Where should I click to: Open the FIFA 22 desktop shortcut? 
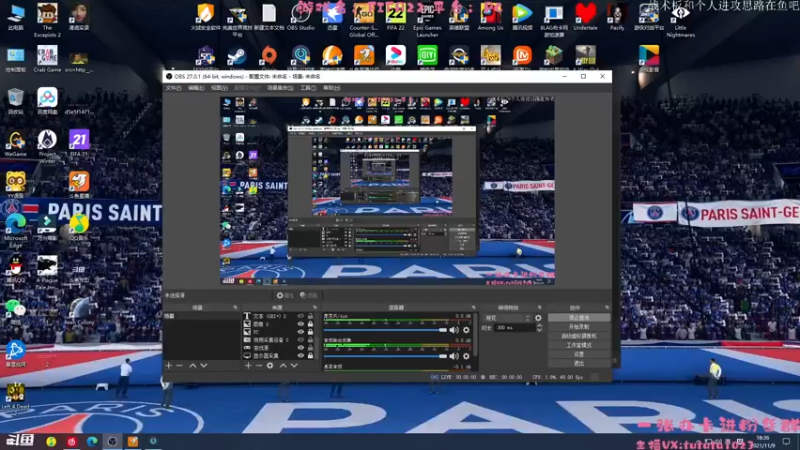pyautogui.click(x=395, y=17)
